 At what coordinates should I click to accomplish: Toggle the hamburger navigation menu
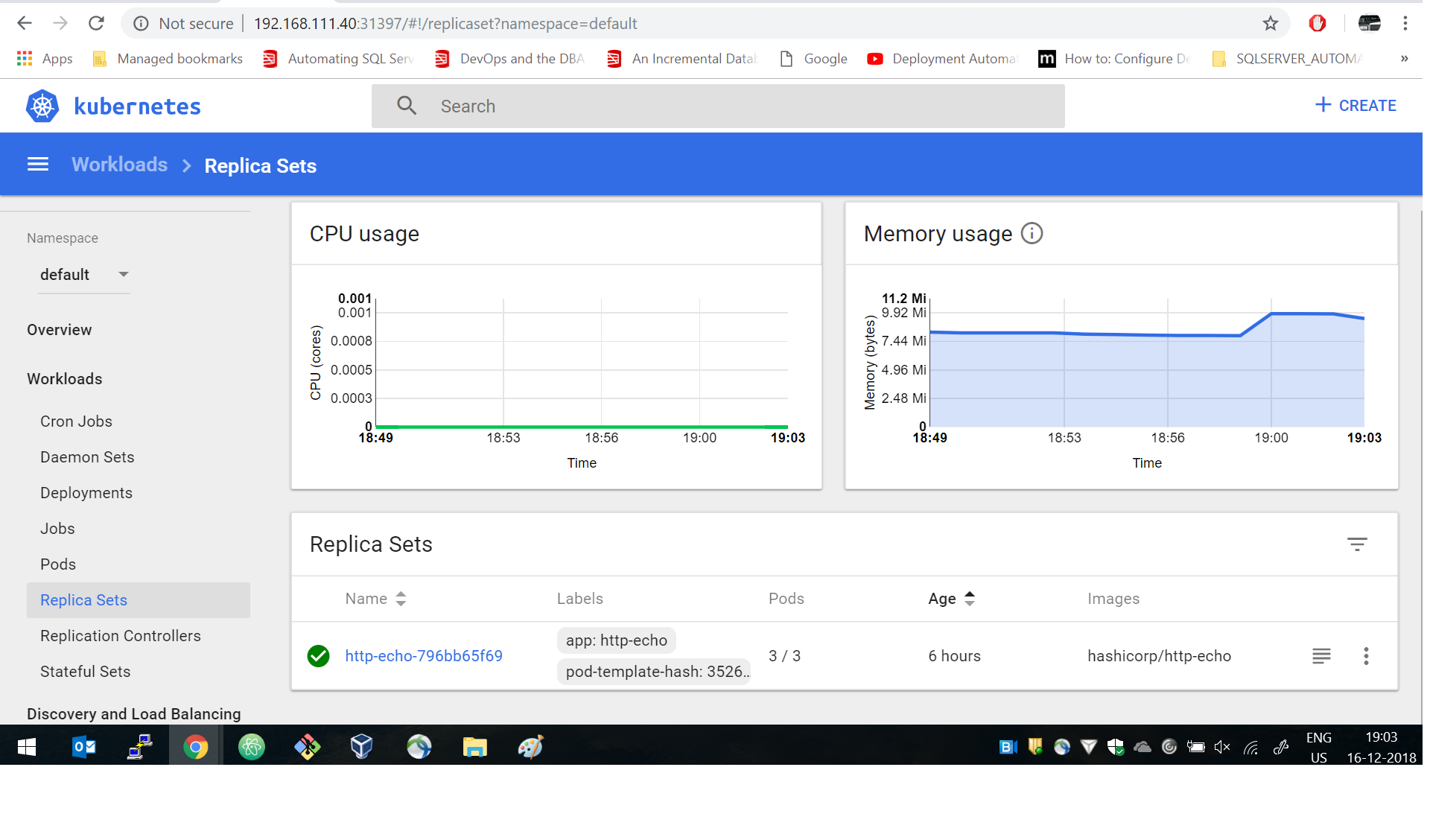38,165
